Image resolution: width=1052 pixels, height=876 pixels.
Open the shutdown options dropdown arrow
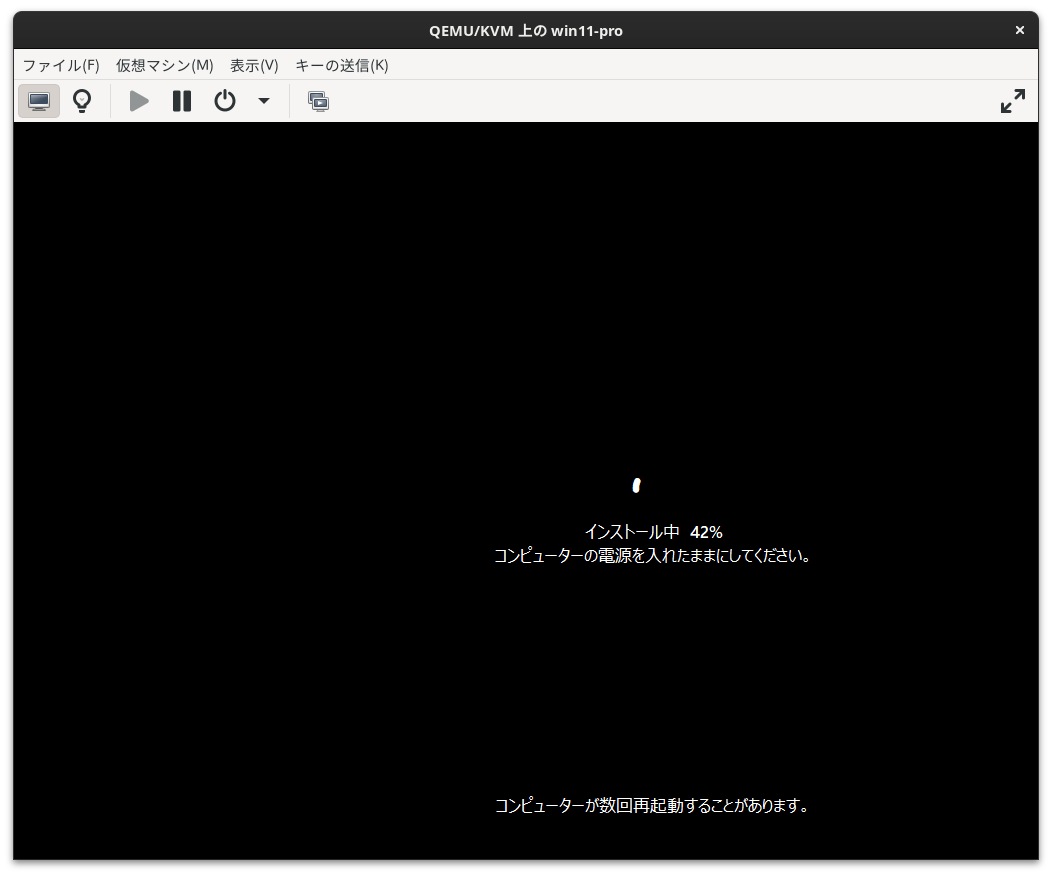tap(263, 100)
